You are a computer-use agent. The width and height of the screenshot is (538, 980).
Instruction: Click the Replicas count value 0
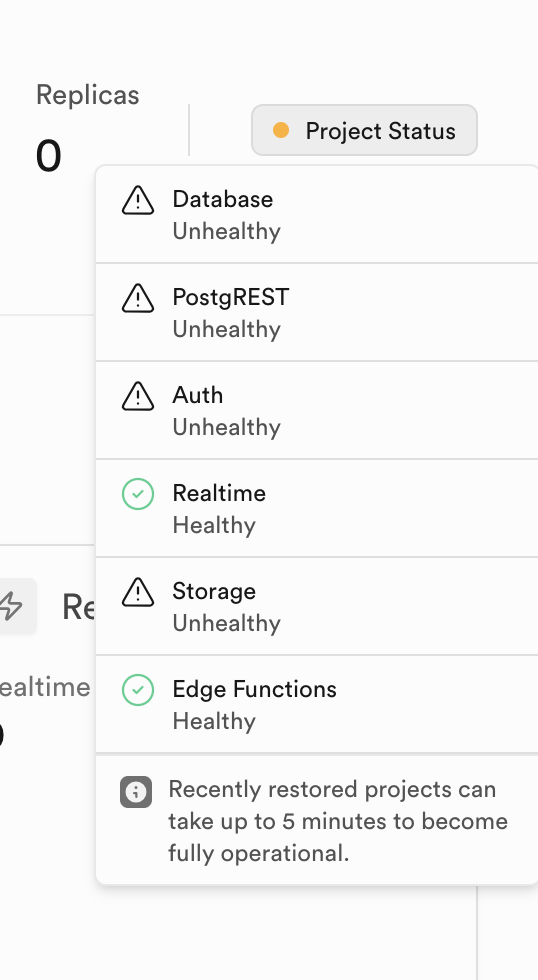pos(49,156)
